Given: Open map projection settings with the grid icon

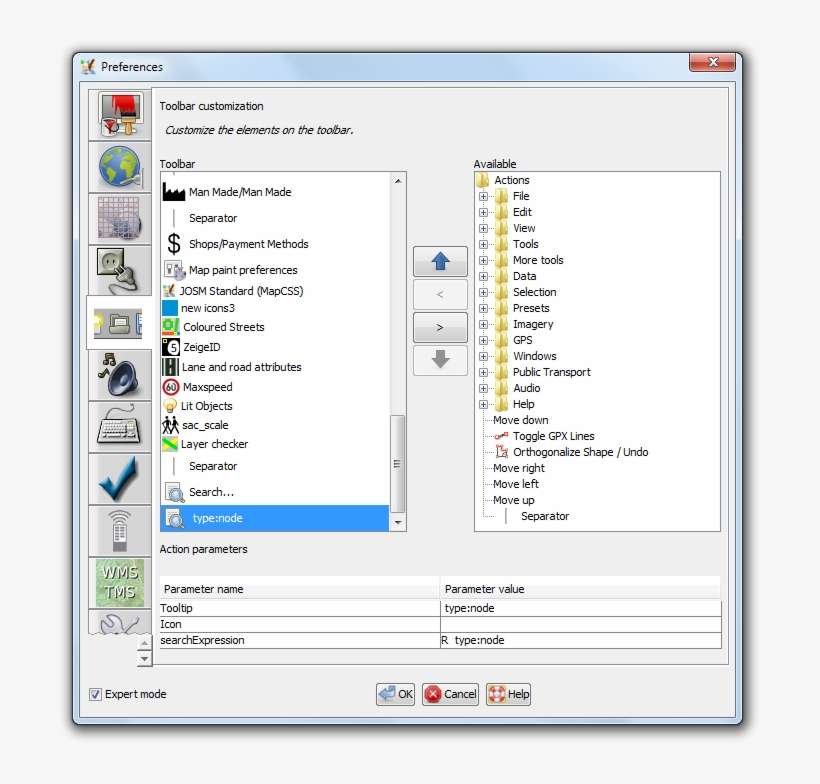Looking at the screenshot, I should [x=119, y=218].
